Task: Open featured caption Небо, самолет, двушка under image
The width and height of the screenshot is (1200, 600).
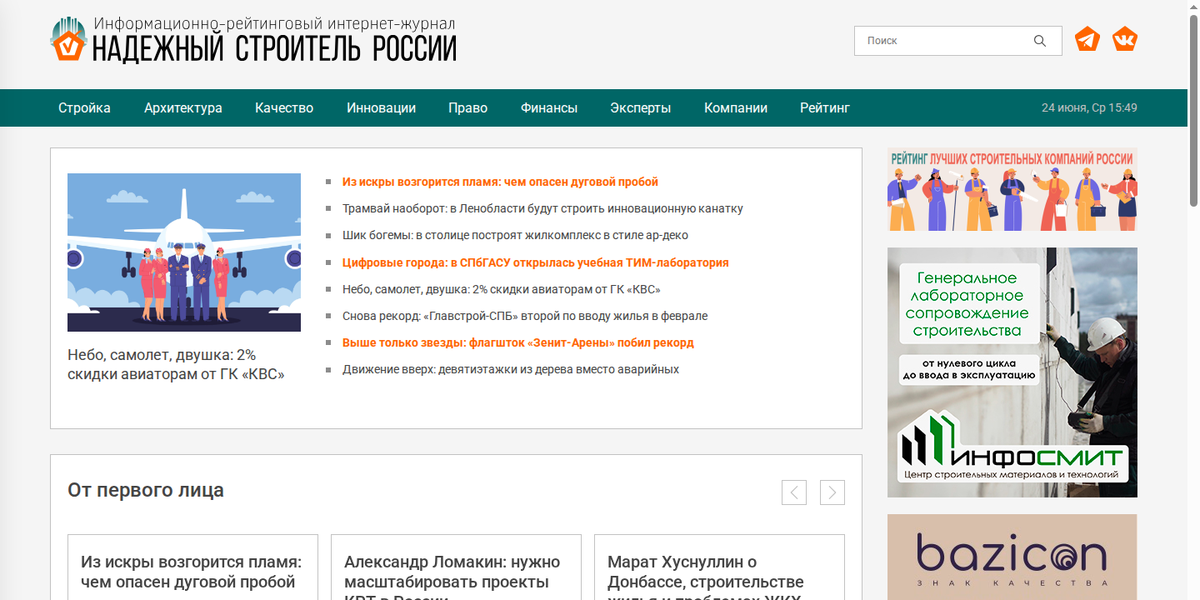Action: click(x=176, y=364)
